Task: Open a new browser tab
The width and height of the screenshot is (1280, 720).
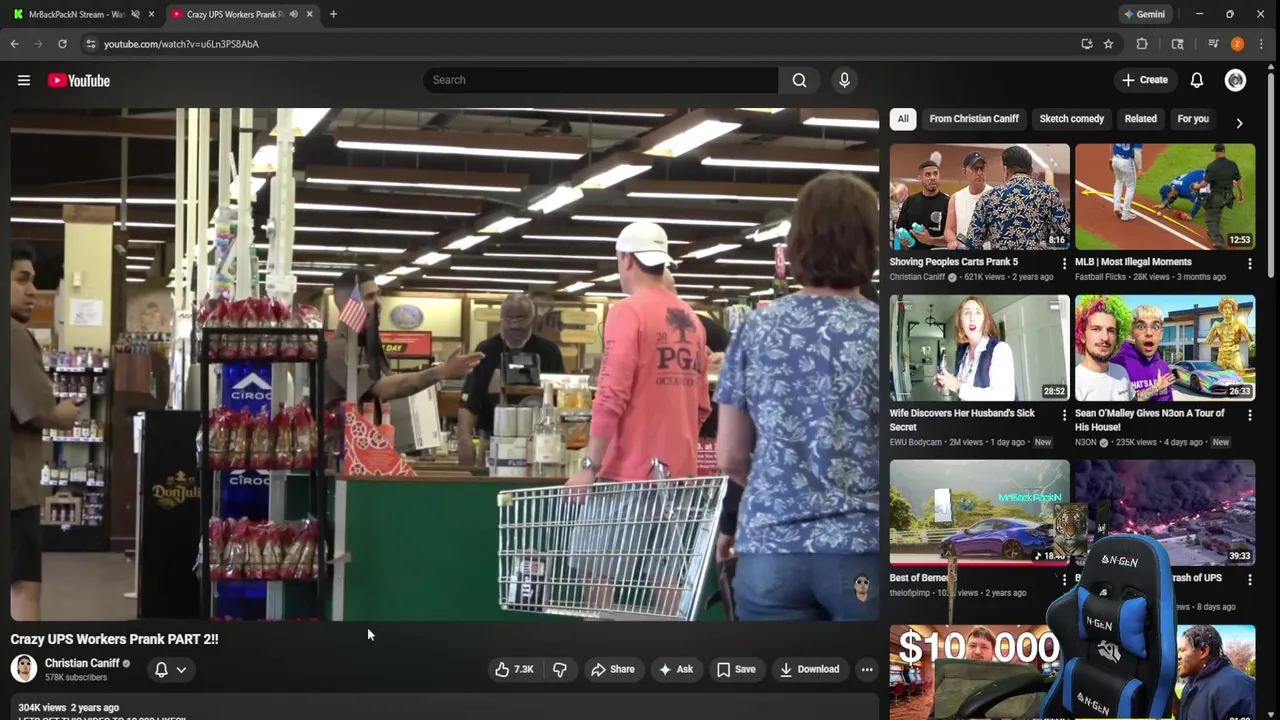Action: 333,14
